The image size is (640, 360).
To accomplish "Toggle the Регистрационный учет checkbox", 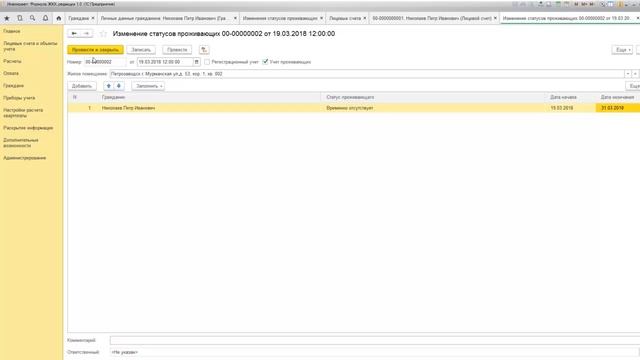I will (x=207, y=62).
